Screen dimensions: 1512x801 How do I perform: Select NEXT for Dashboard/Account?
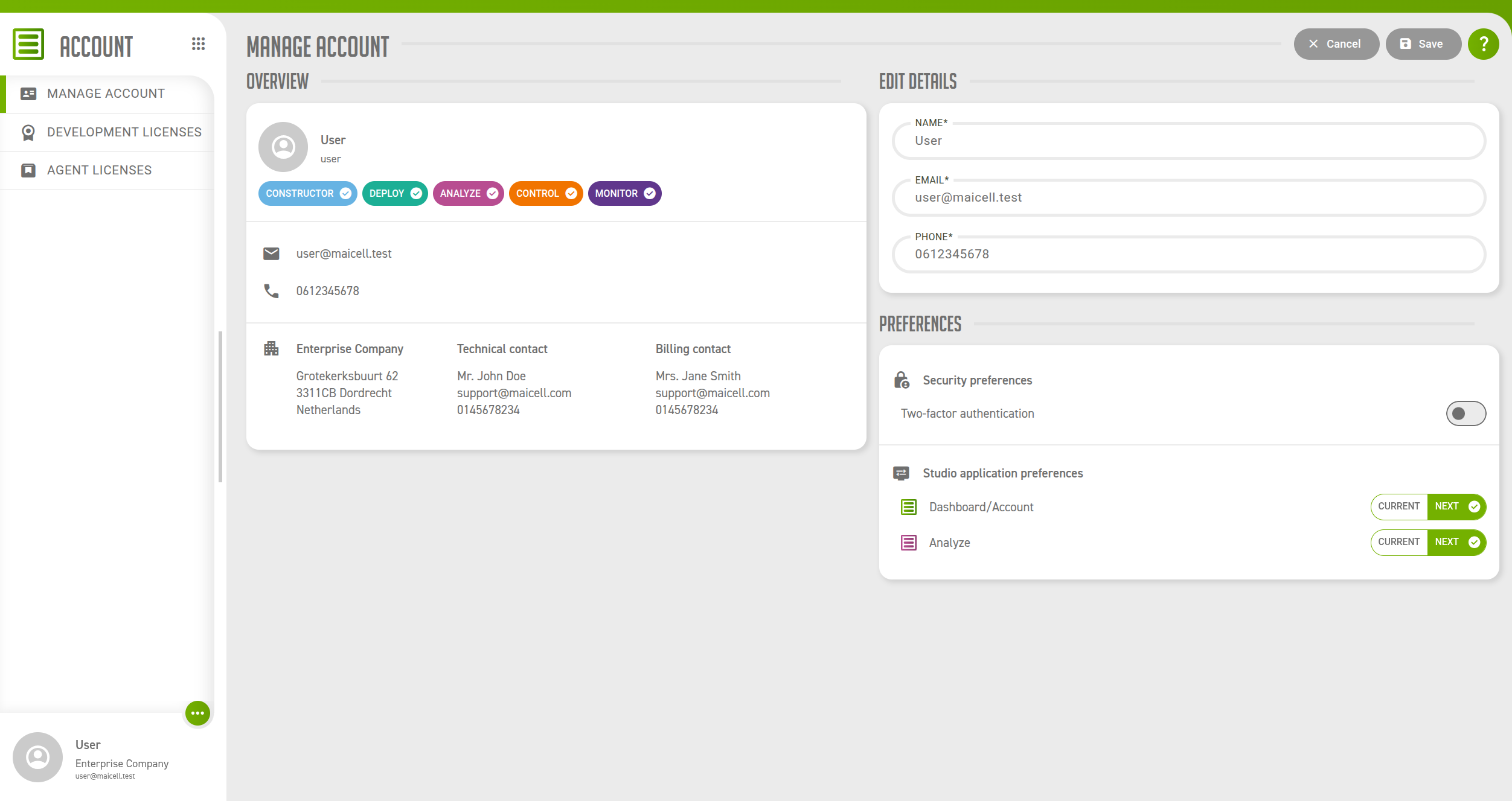(x=1457, y=507)
